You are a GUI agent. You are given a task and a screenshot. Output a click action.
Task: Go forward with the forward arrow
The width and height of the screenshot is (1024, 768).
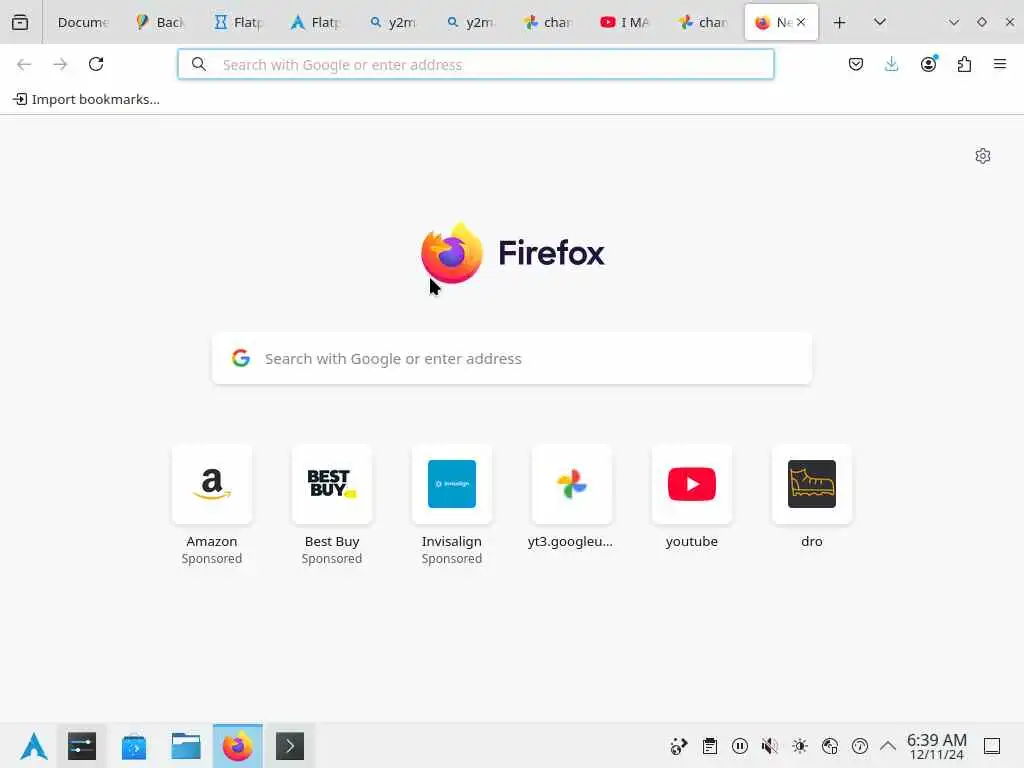pos(60,64)
